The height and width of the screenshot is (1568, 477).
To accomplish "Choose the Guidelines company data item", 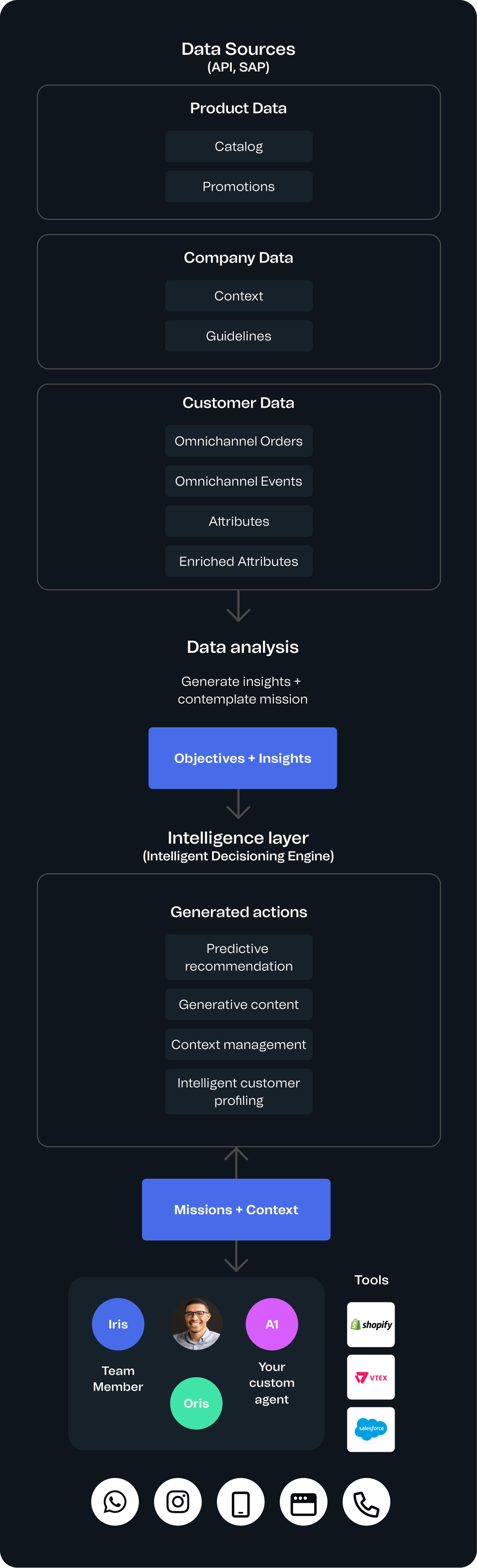I will [x=239, y=336].
